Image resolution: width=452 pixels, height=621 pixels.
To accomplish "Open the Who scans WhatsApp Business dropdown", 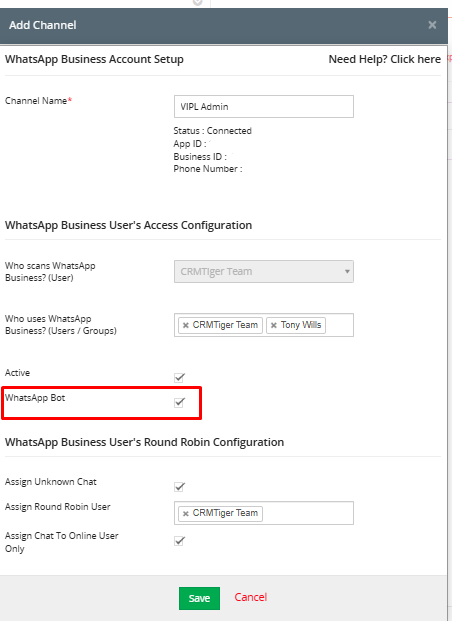I will tap(264, 271).
